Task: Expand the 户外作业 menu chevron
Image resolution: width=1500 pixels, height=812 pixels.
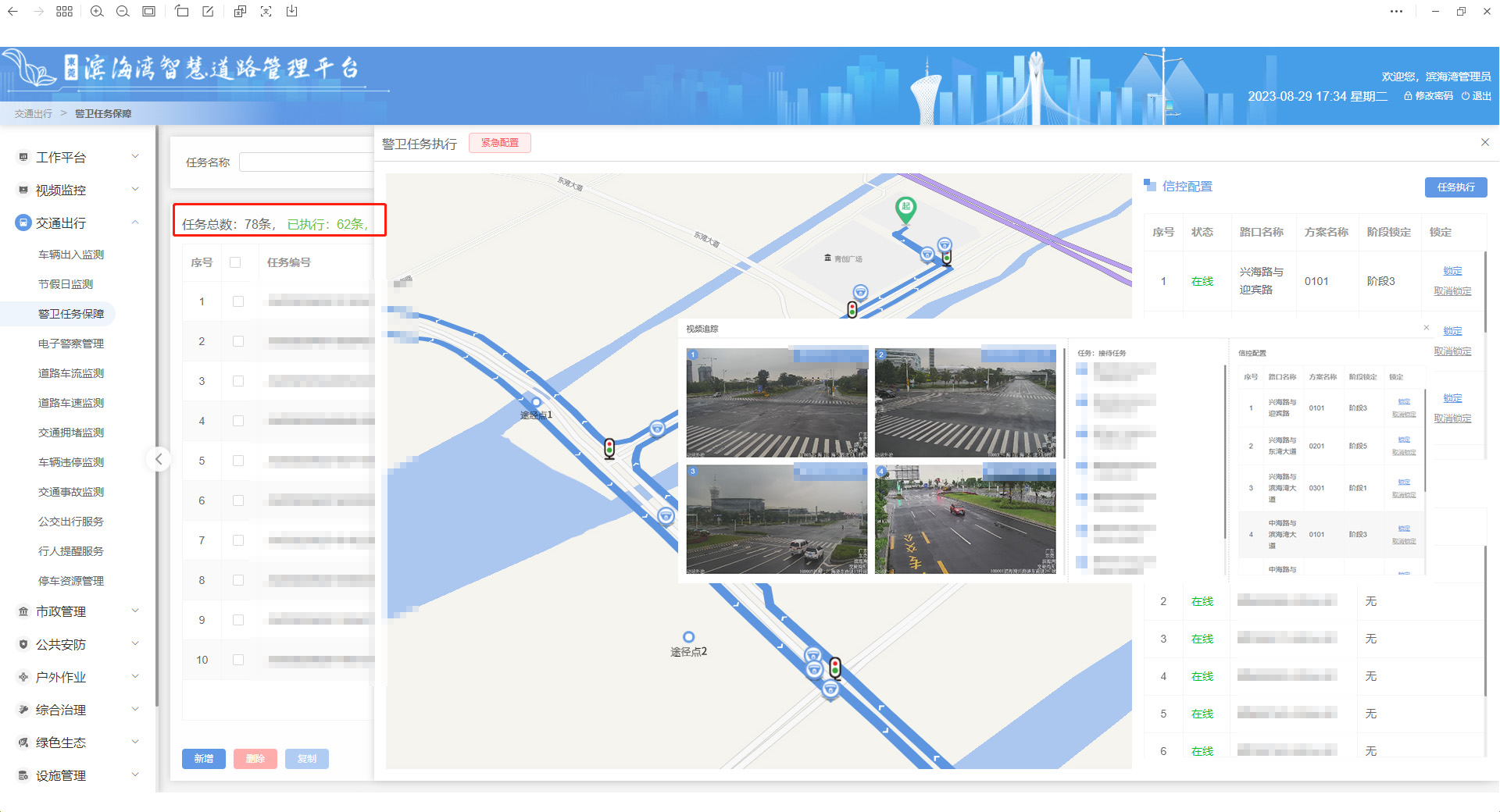Action: tap(135, 676)
